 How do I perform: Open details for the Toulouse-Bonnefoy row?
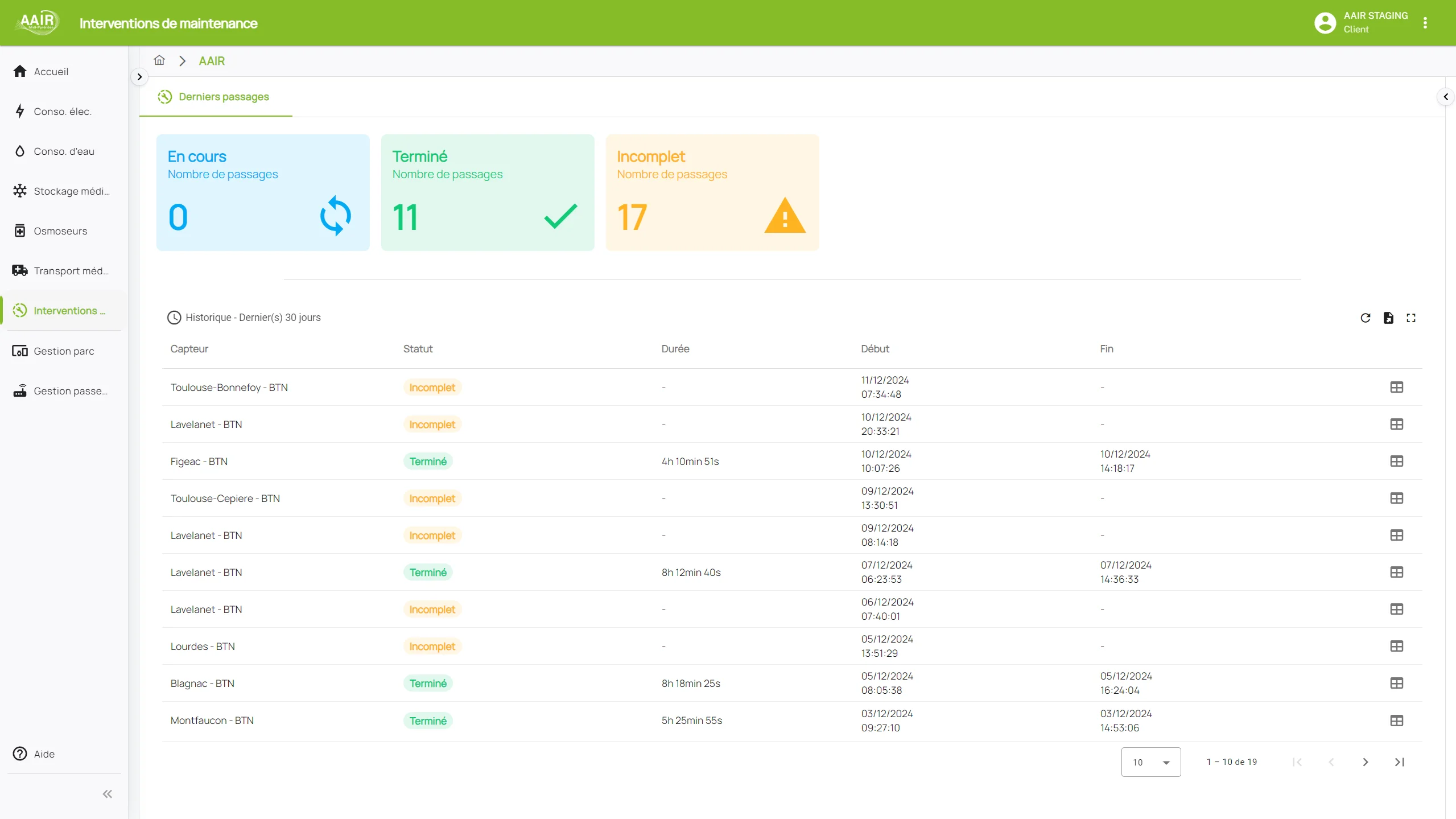pyautogui.click(x=1396, y=387)
